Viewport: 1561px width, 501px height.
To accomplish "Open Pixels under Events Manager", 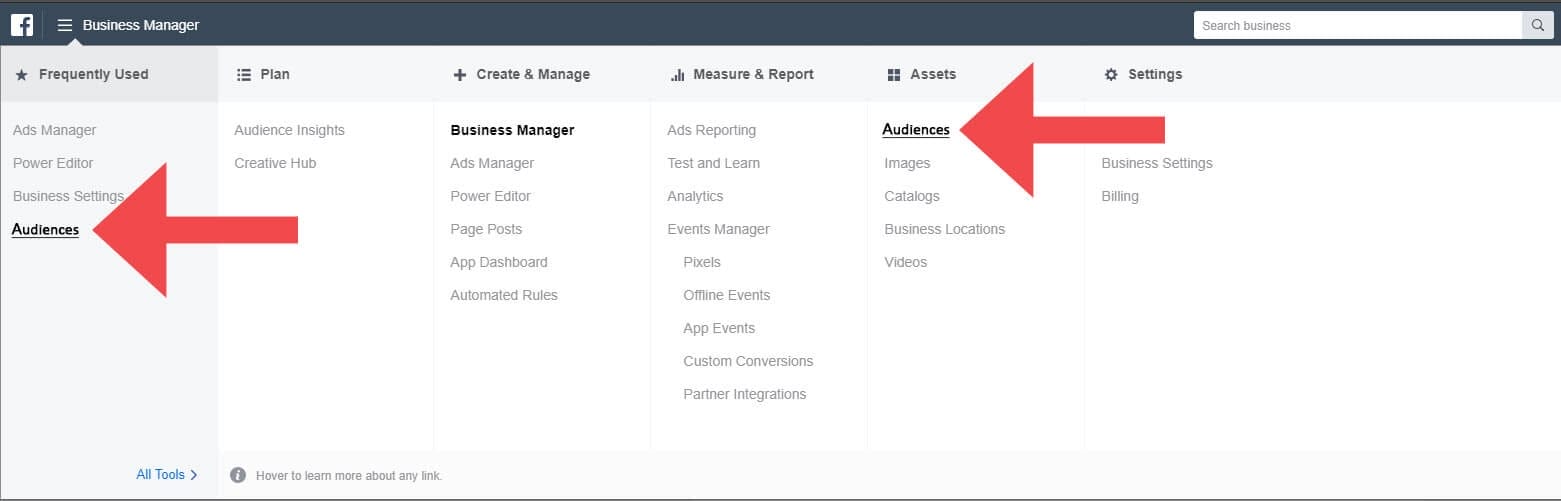I will click(x=702, y=262).
